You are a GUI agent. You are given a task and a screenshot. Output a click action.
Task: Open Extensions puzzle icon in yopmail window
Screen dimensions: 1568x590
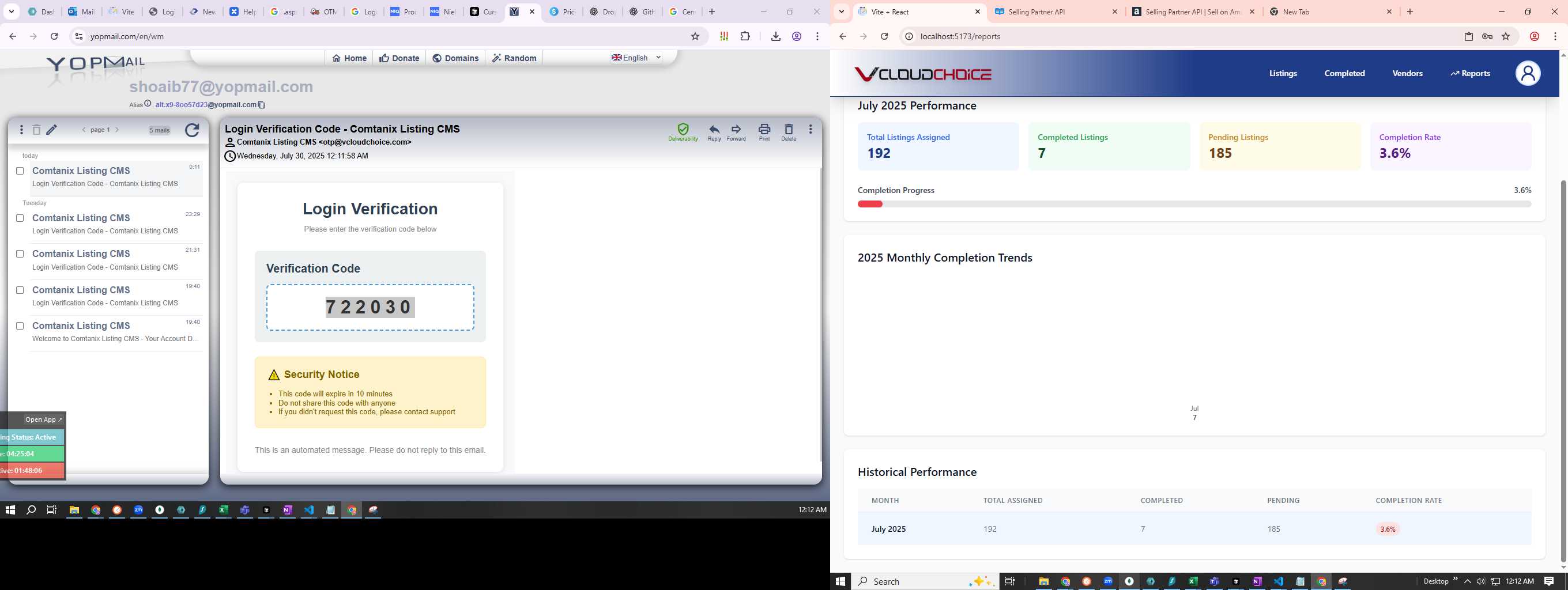745,36
